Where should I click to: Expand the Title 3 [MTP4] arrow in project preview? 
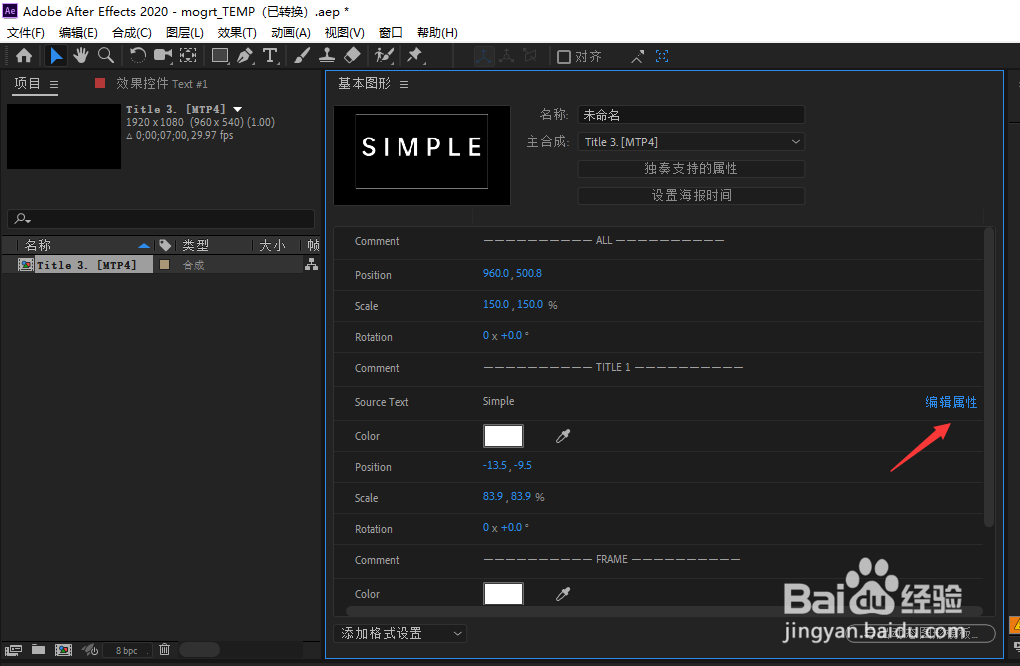237,109
